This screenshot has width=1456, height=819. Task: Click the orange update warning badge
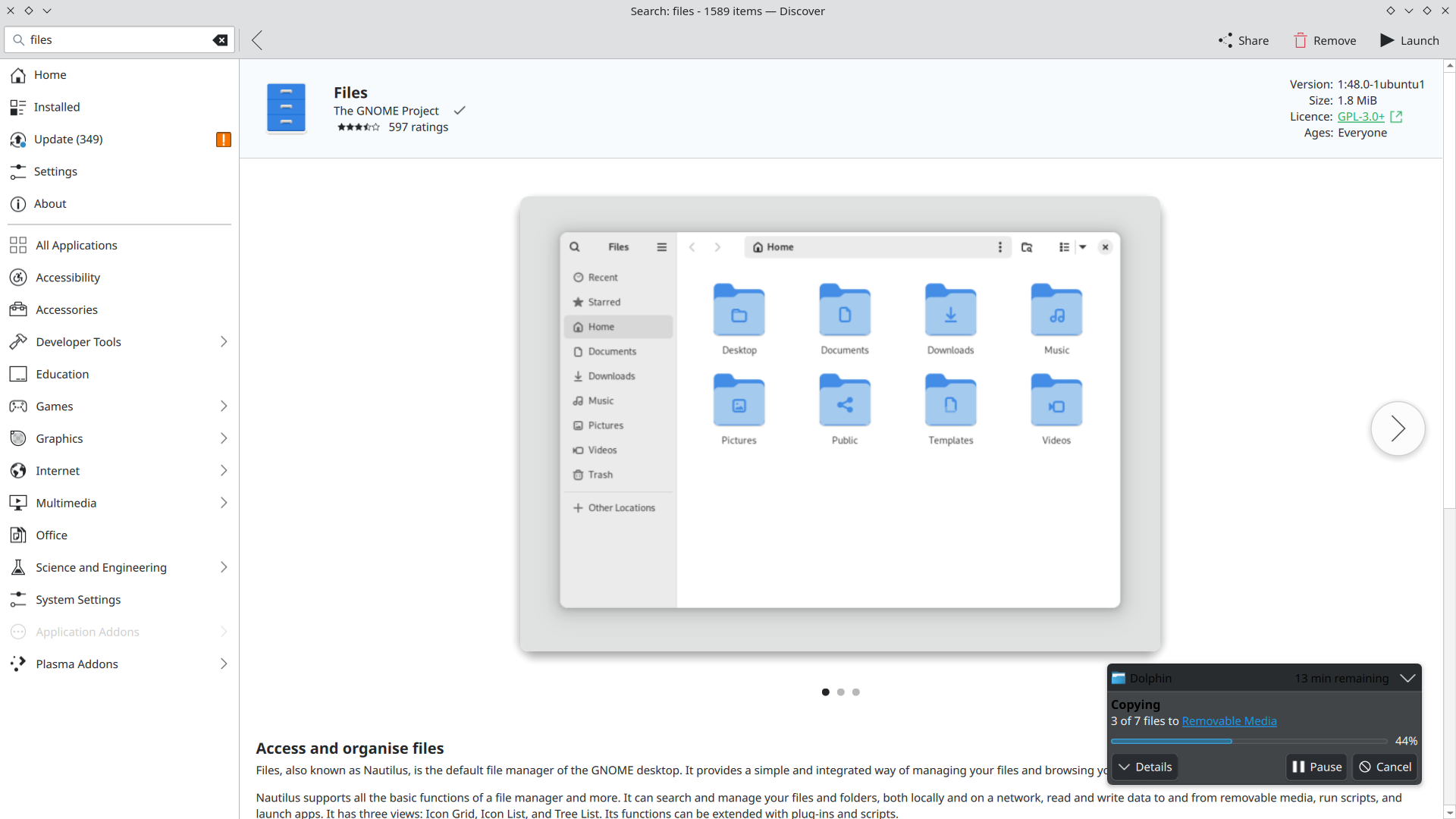point(223,140)
